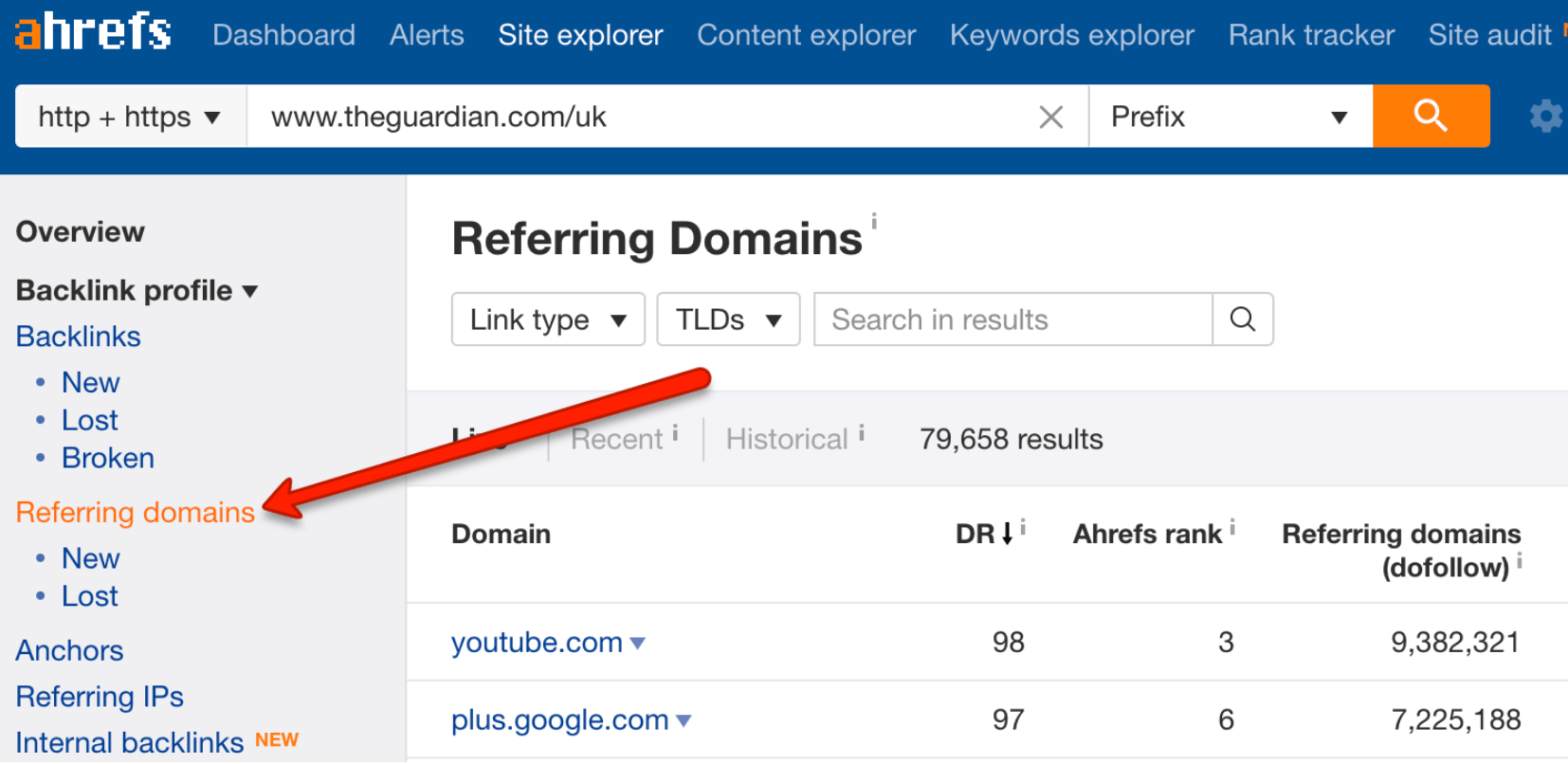The height and width of the screenshot is (764, 1568).
Task: Open the Referring IPs report link
Action: pos(100,697)
